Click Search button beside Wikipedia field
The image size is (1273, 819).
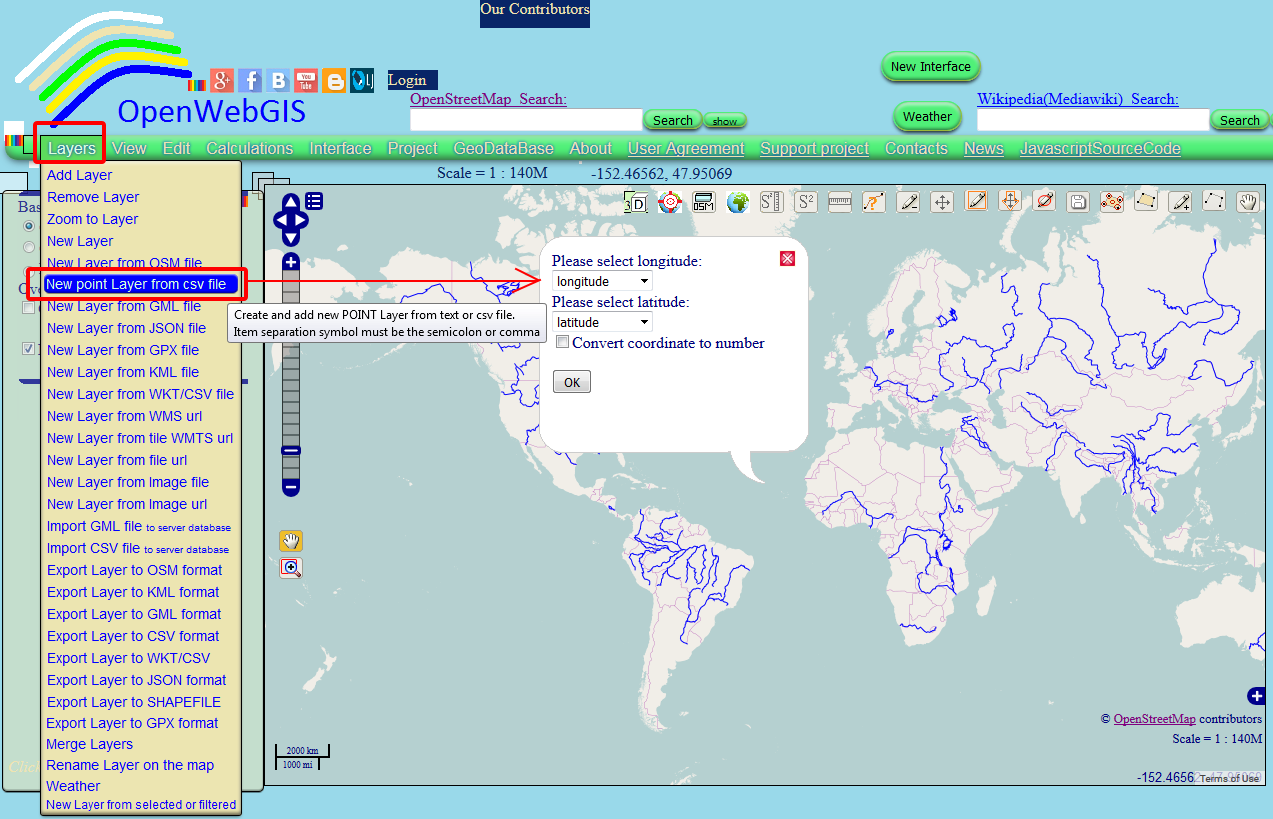pos(1240,120)
